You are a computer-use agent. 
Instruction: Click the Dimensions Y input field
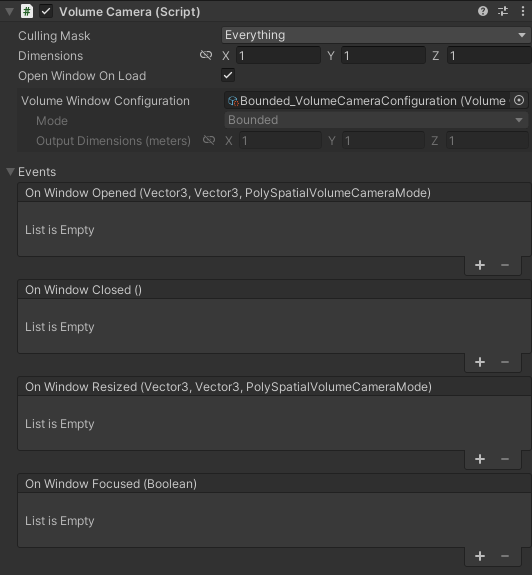click(x=384, y=56)
